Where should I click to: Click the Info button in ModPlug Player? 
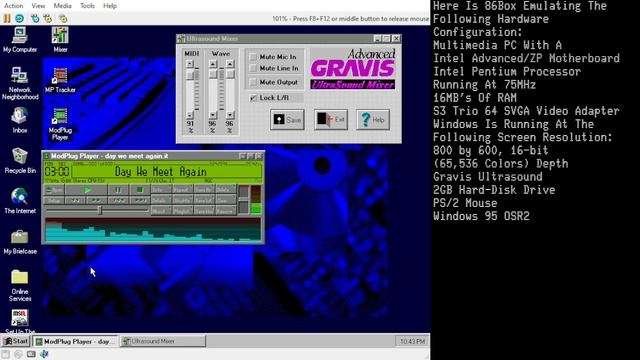click(161, 189)
